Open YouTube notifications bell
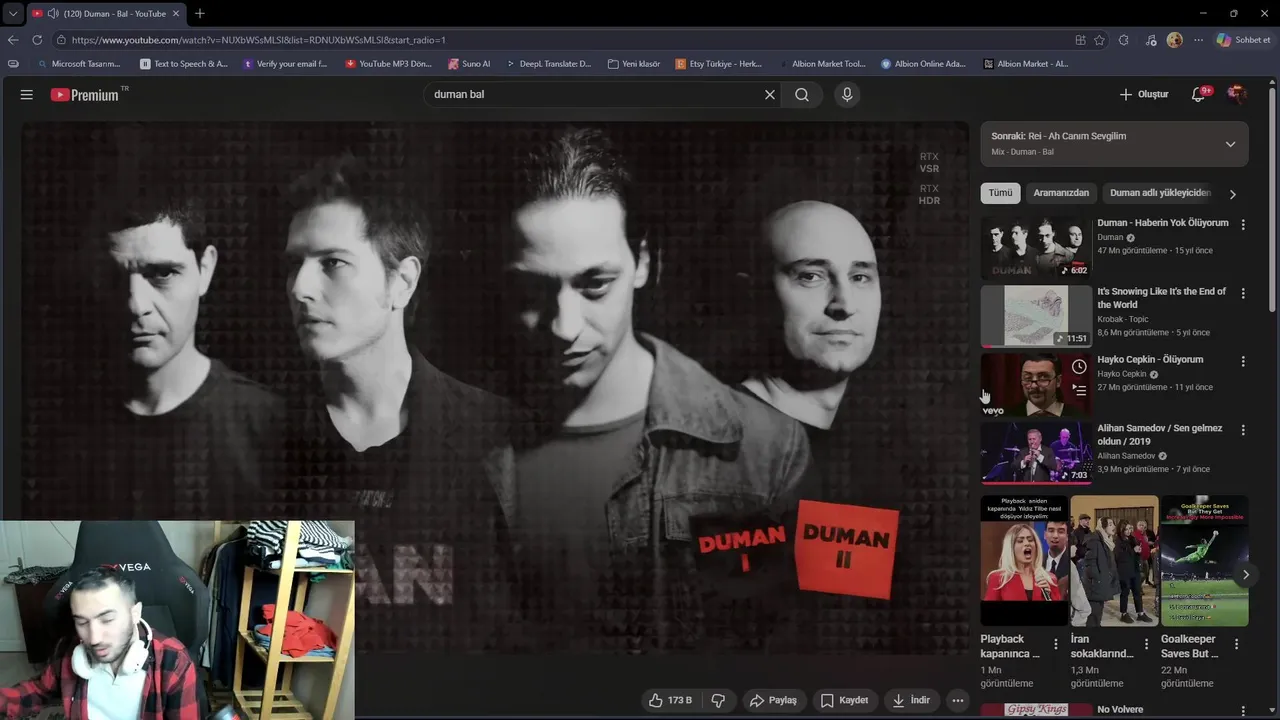The width and height of the screenshot is (1280, 720). (x=1198, y=95)
